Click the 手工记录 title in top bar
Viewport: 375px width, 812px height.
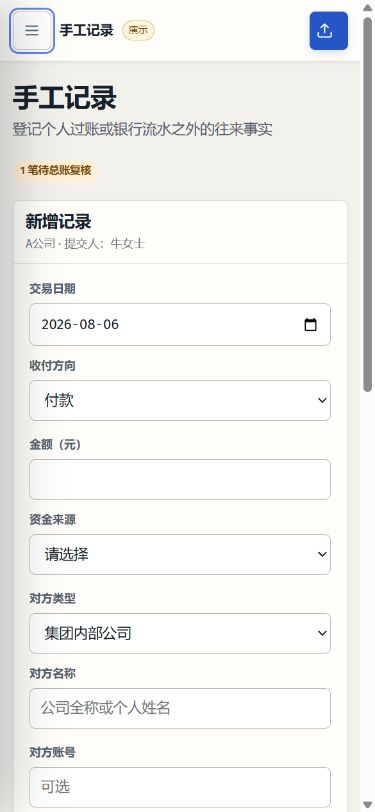pos(86,31)
